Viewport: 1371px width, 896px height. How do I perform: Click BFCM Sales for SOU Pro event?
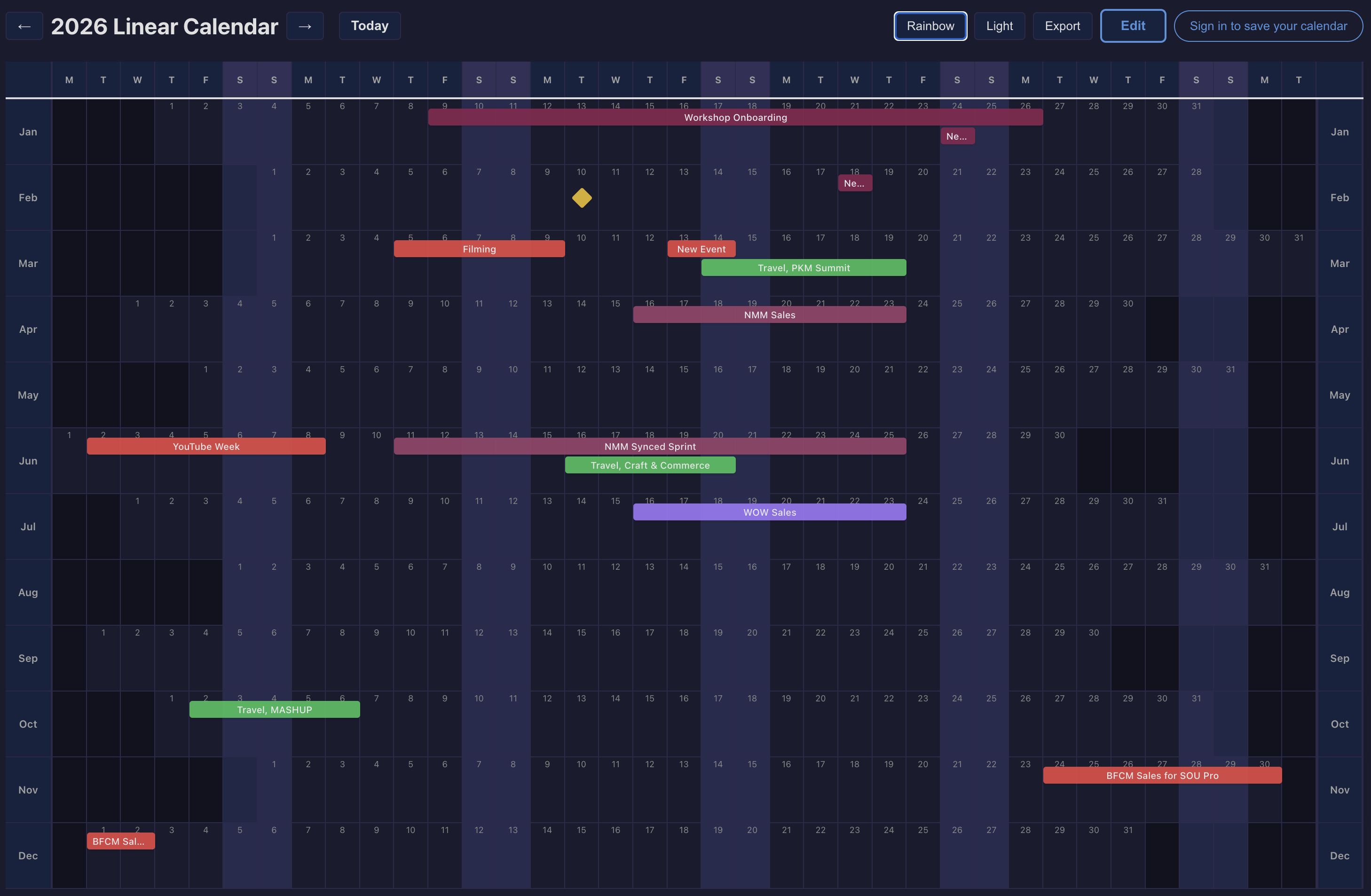(1162, 776)
